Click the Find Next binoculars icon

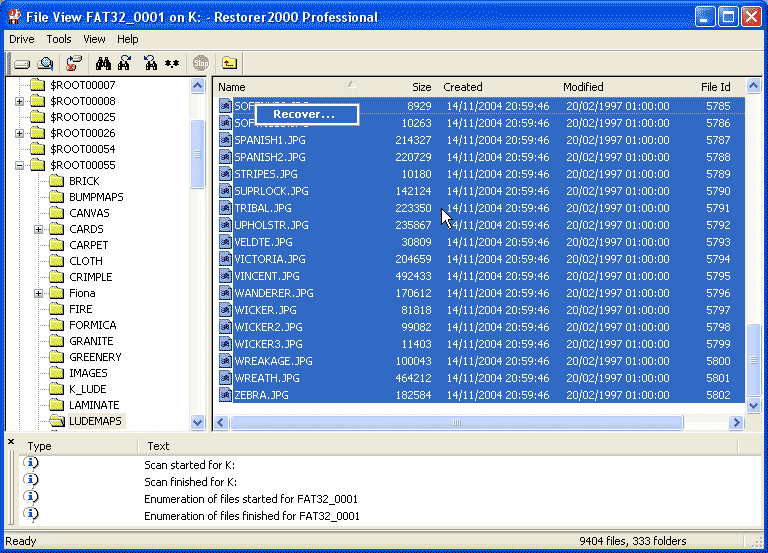pos(124,63)
